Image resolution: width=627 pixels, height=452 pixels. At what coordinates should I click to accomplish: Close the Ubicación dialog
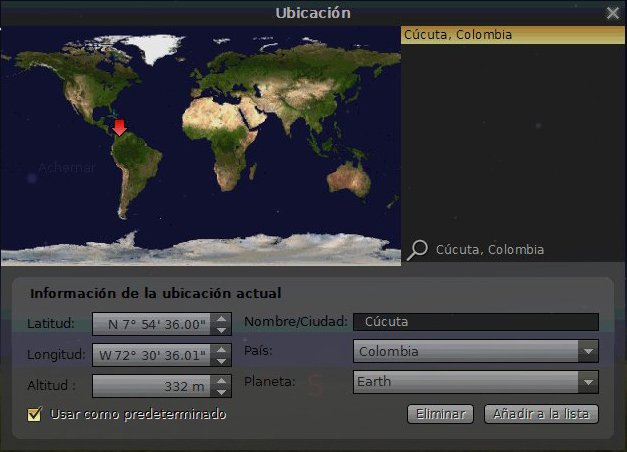pos(613,13)
